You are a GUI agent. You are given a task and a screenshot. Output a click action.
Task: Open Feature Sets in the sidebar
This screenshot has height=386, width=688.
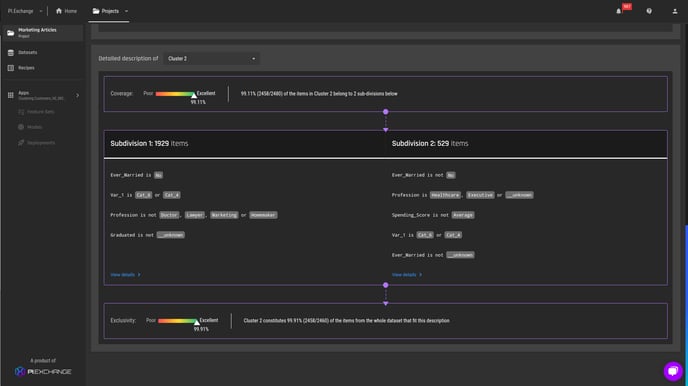tap(41, 112)
